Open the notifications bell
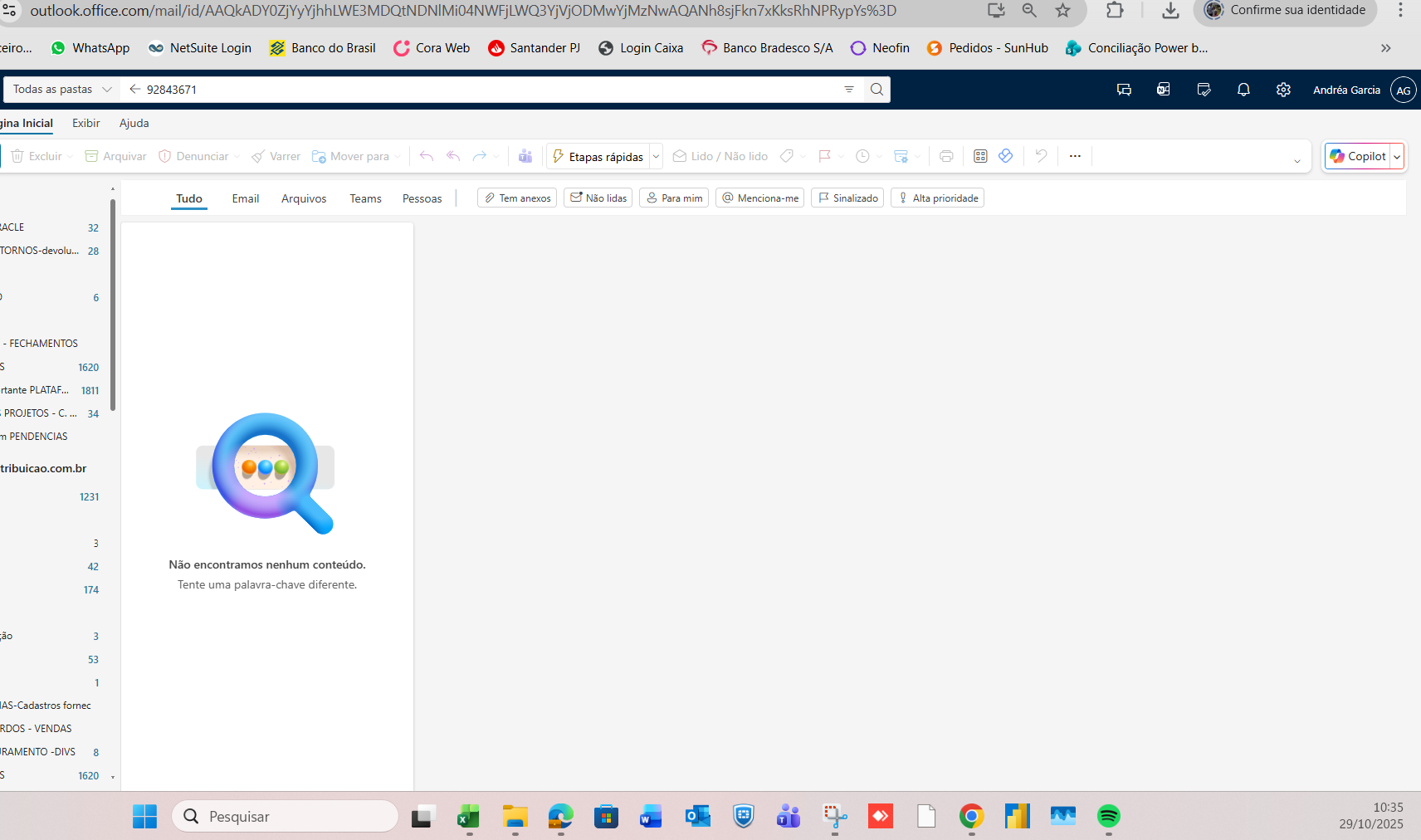The width and height of the screenshot is (1421, 840). click(x=1243, y=90)
